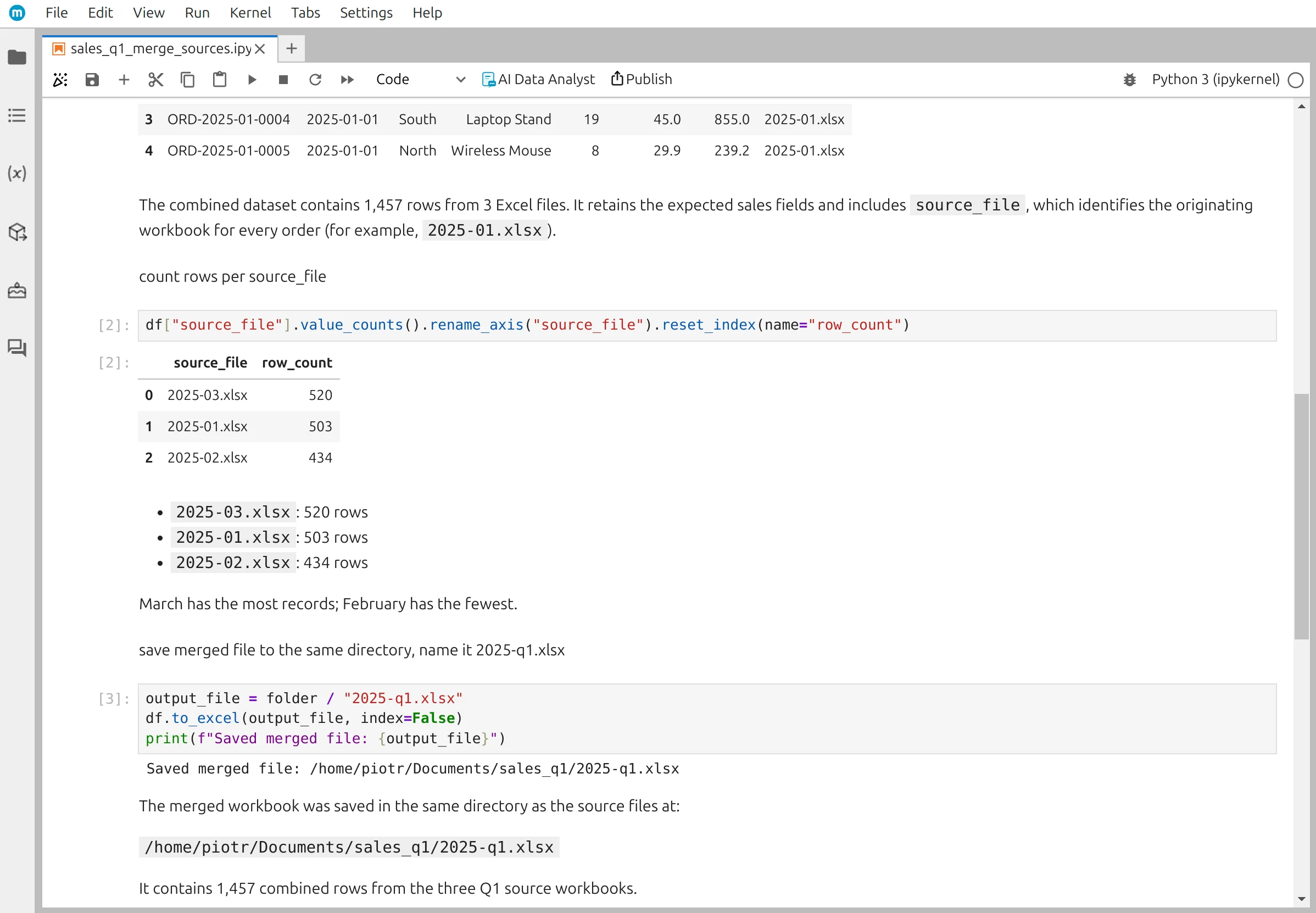1316x913 pixels.
Task: Open the packages sidebar cube icon
Action: [x=17, y=232]
